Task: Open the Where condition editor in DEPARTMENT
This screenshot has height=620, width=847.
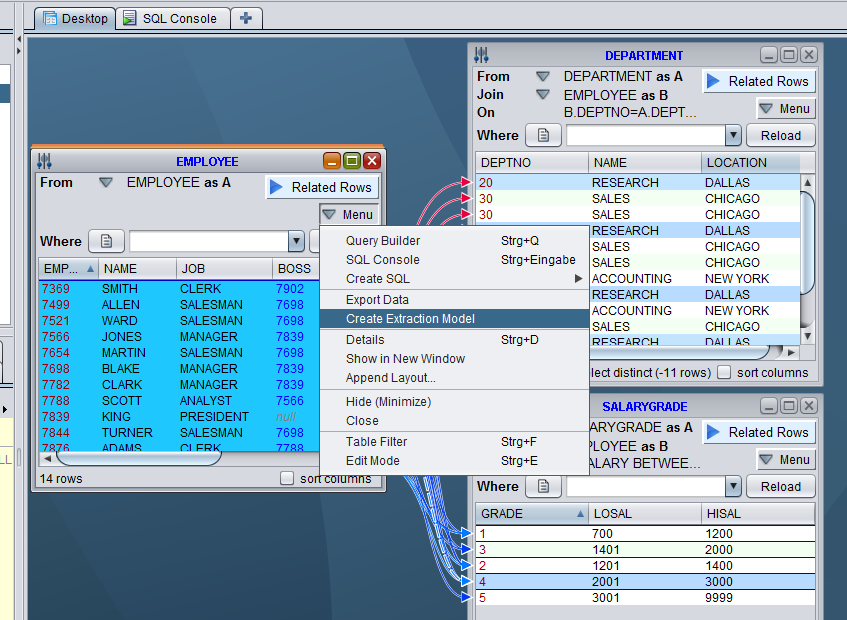Action: pos(543,135)
